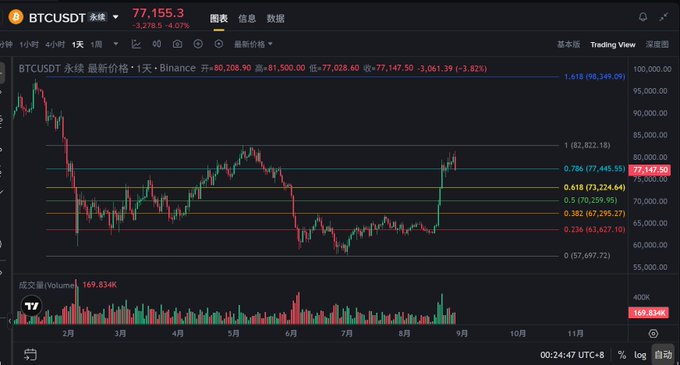Click the plus circle toolbar icon
This screenshot has width=680, height=365.
click(198, 44)
